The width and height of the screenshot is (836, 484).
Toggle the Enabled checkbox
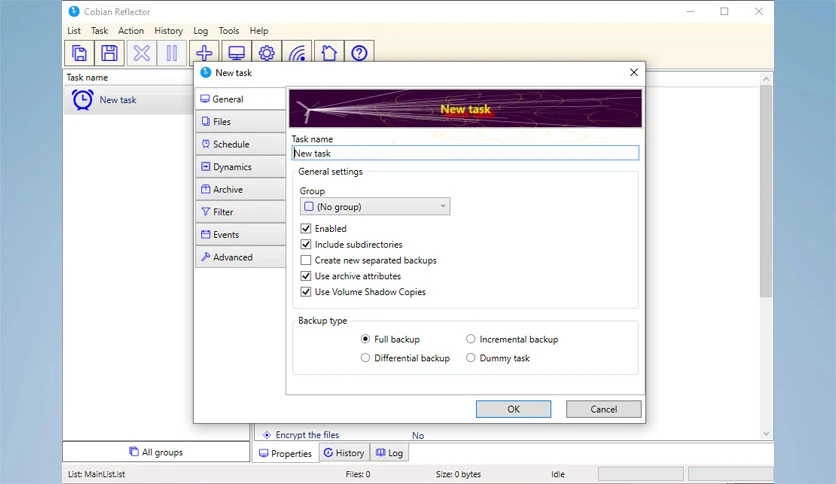tap(306, 229)
